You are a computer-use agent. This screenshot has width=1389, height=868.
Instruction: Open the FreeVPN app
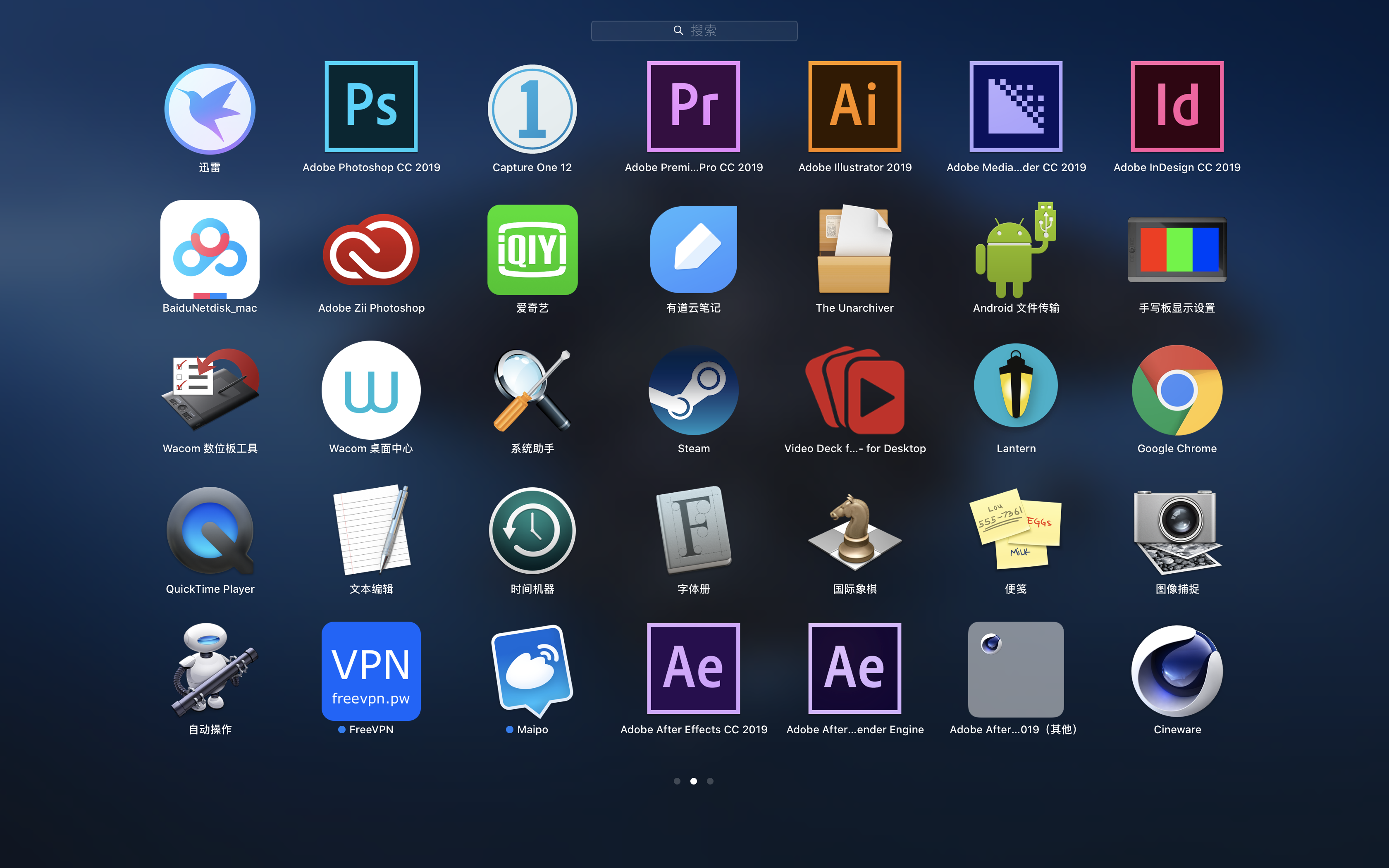[x=371, y=670]
